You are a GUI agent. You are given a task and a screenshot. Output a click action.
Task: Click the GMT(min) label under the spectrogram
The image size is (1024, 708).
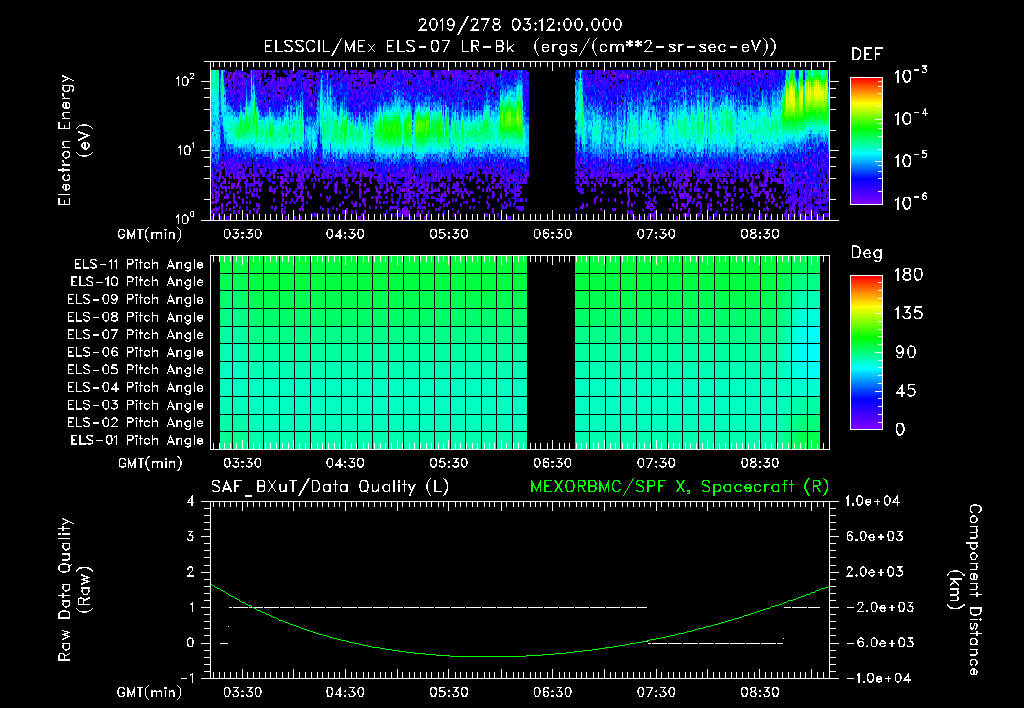click(150, 234)
